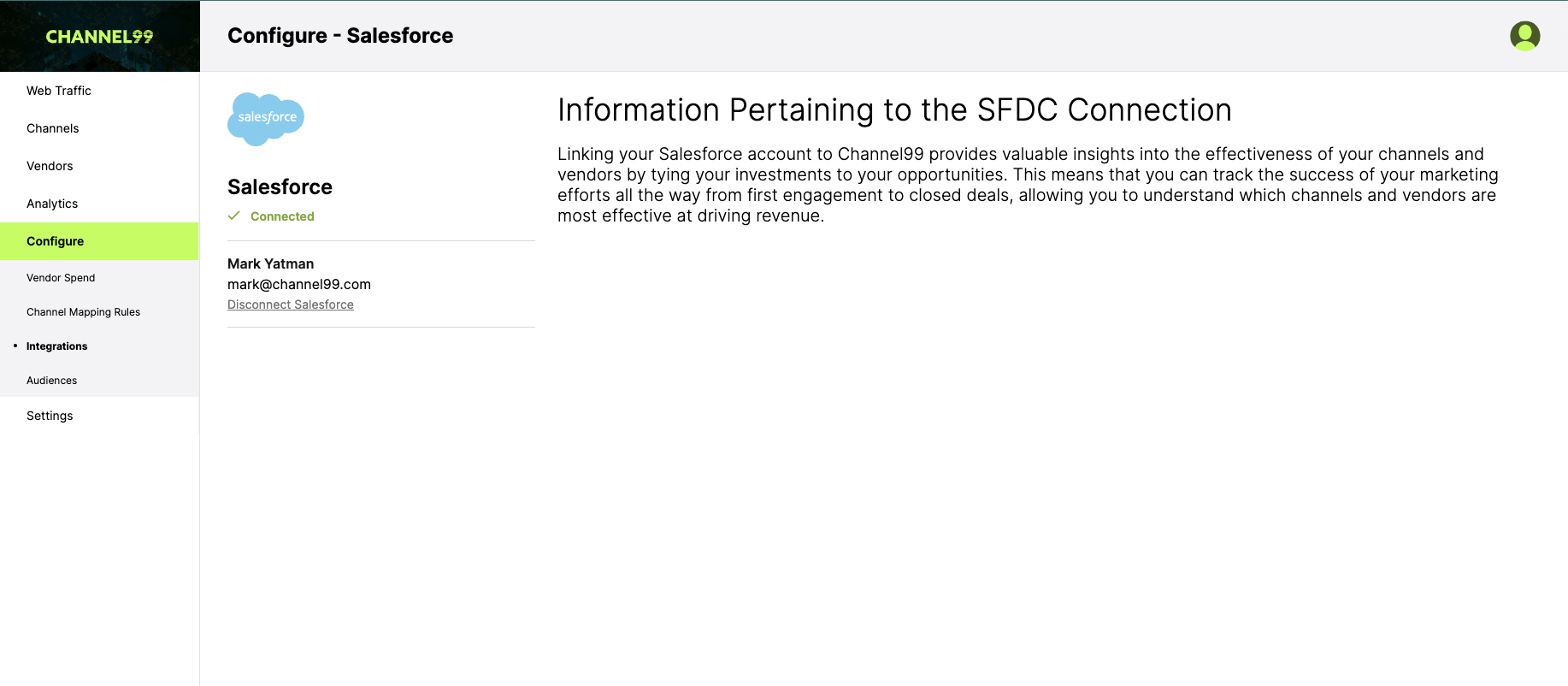Click the Mark Yatman name

270,263
